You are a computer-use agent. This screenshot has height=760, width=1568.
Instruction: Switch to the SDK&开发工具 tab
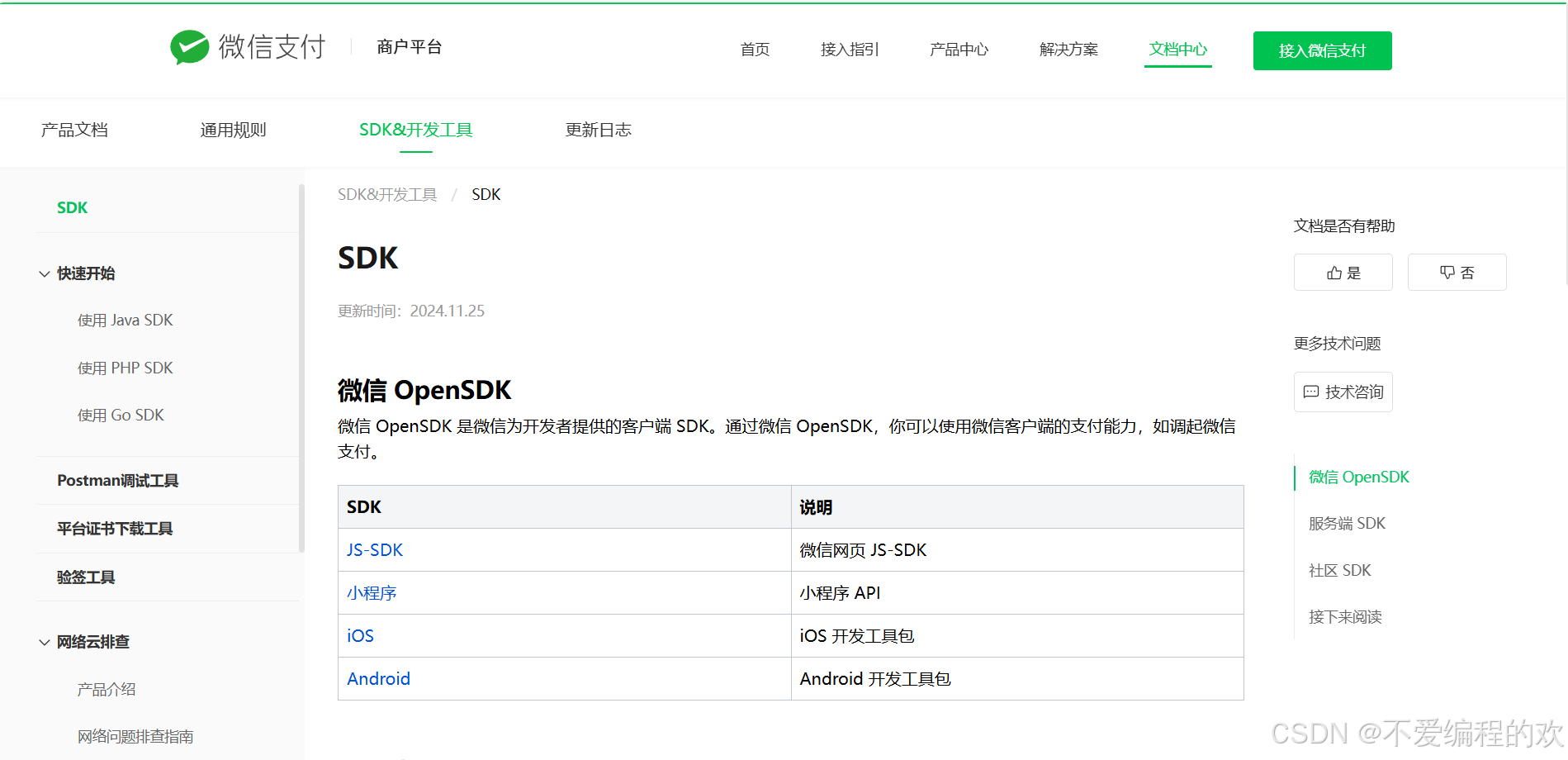point(415,130)
